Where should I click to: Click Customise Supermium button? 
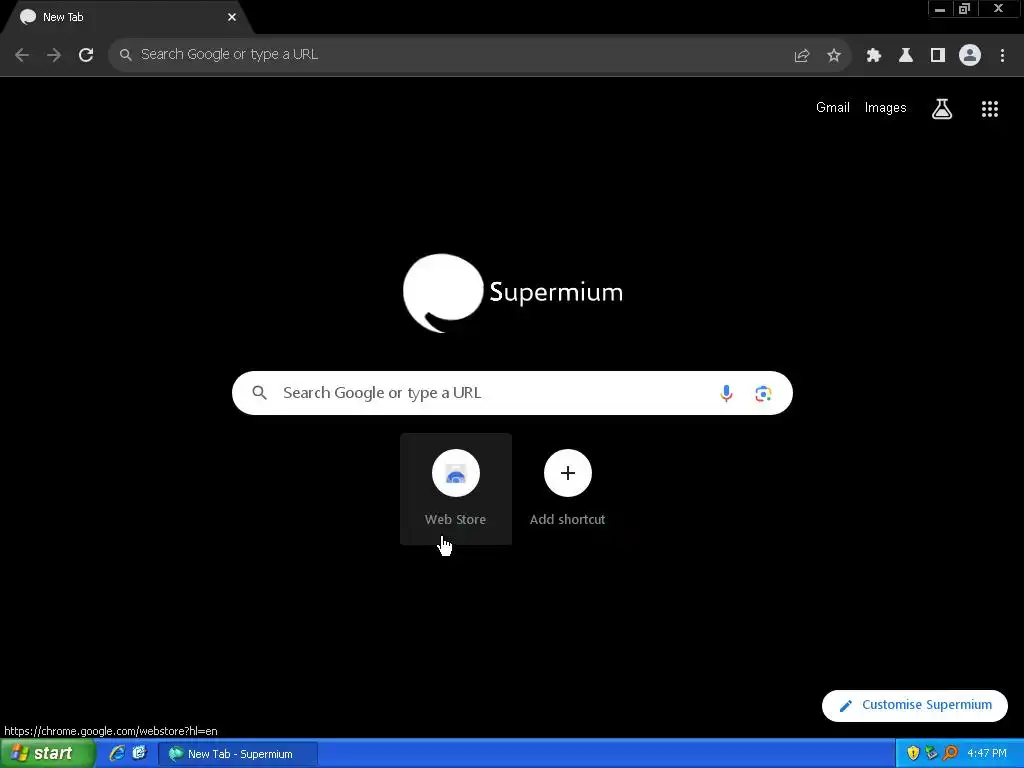[915, 705]
